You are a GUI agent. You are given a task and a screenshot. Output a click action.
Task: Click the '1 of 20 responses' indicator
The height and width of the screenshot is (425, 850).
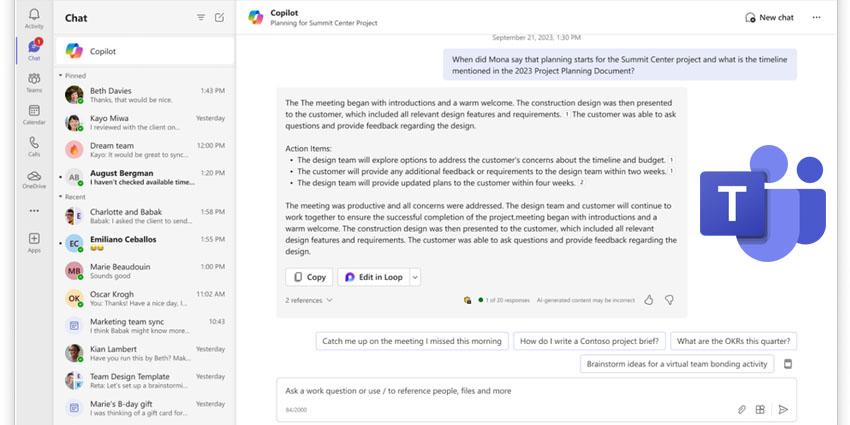[504, 300]
